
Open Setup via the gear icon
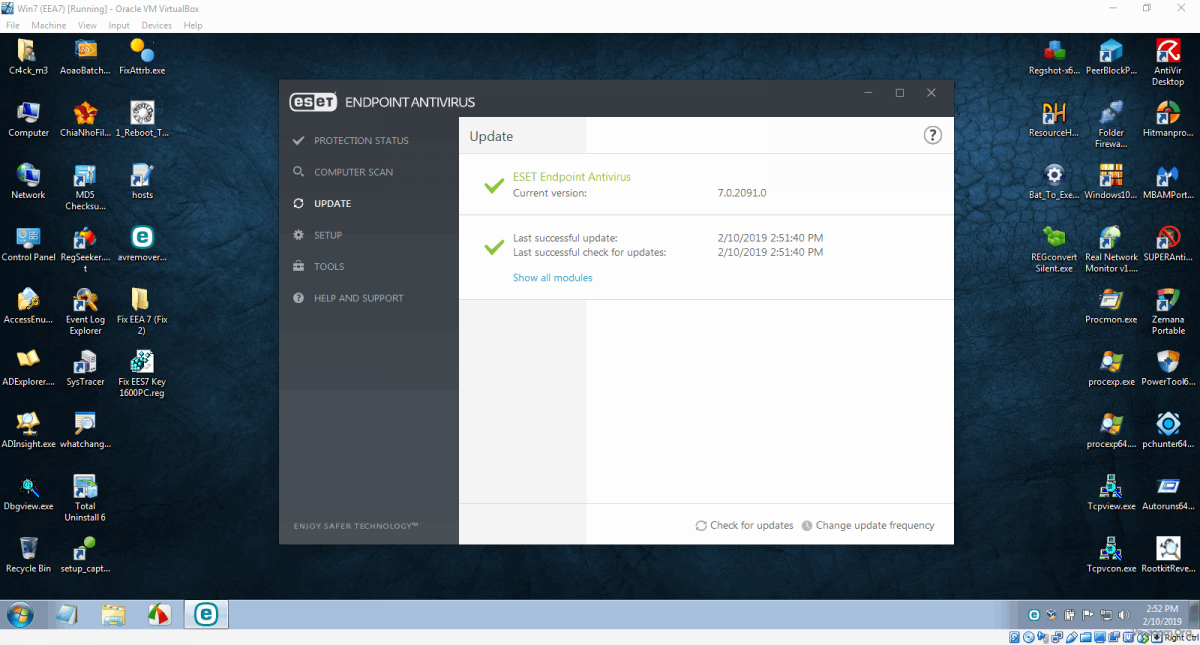[298, 235]
